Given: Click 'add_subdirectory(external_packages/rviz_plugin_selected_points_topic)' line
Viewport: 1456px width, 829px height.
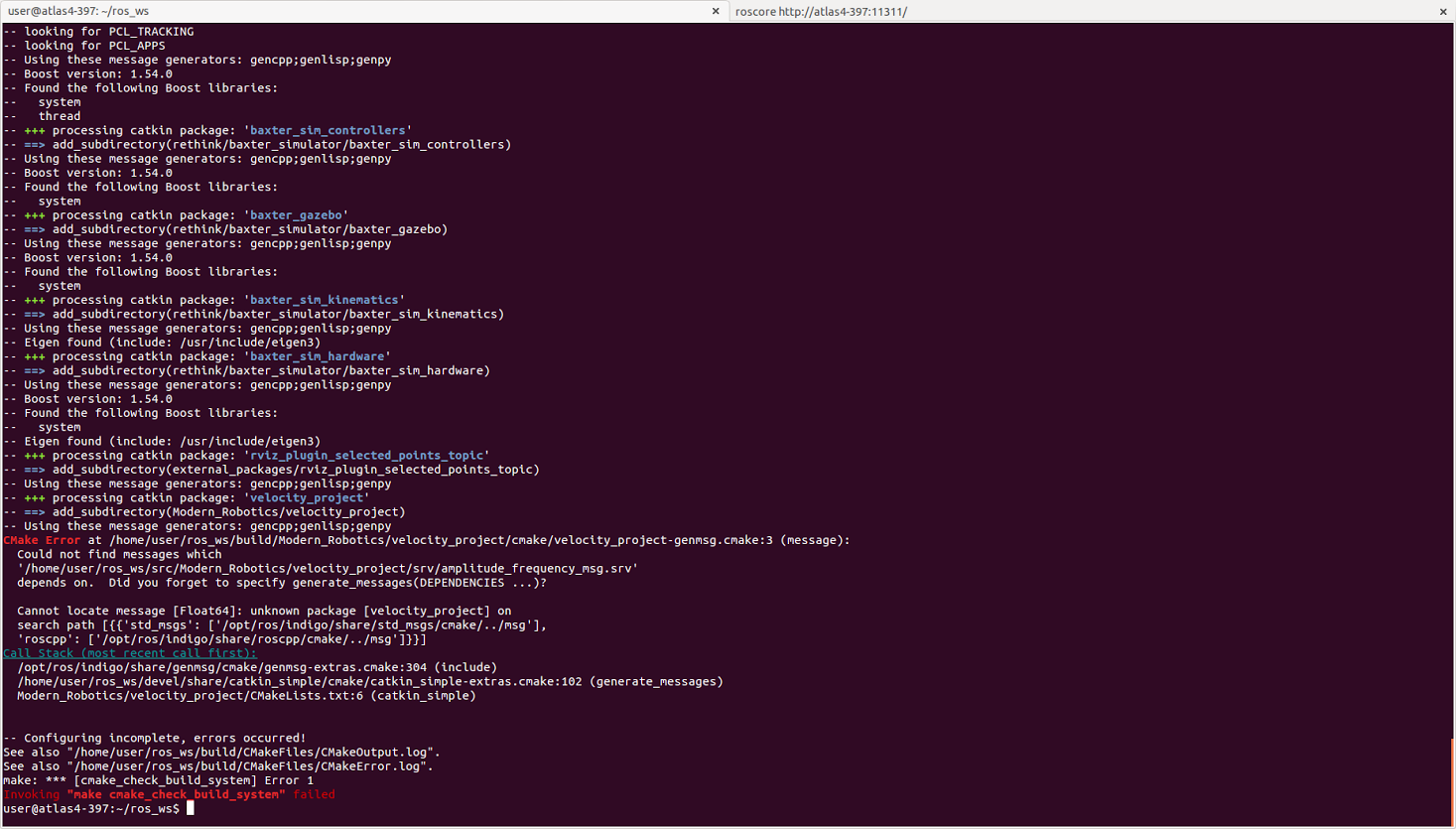Looking at the screenshot, I should 271,470.
